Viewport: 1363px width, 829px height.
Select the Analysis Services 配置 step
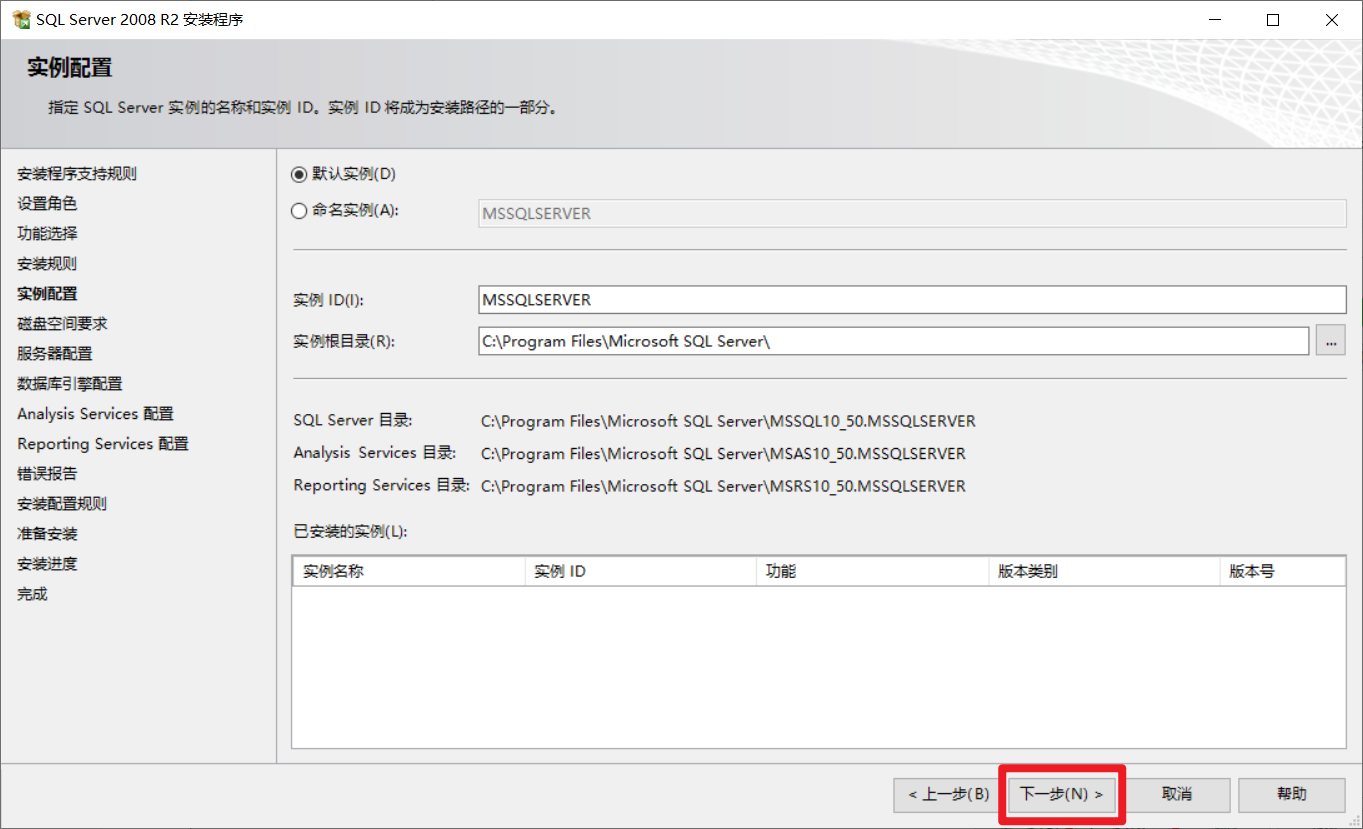(95, 414)
